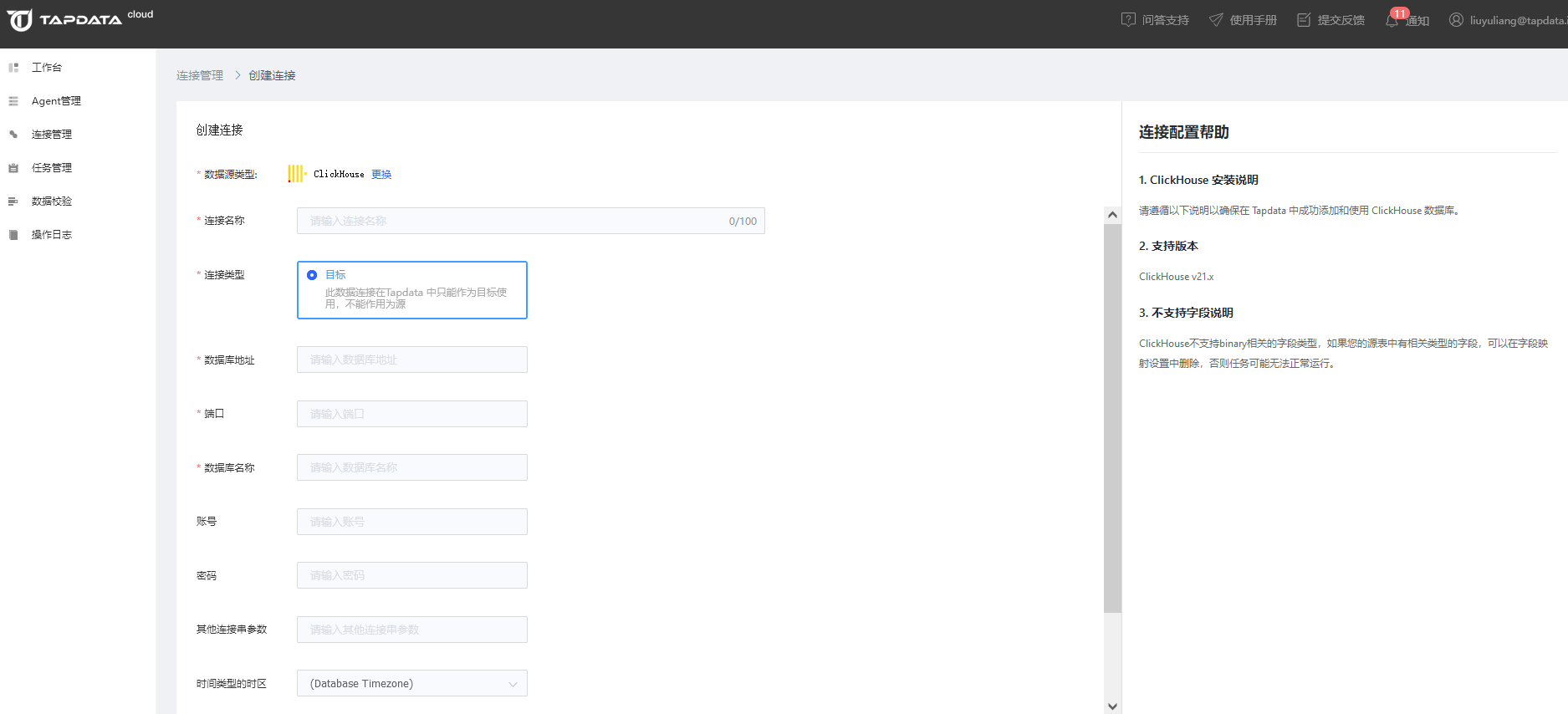Focus the 密码 input field

tap(412, 575)
